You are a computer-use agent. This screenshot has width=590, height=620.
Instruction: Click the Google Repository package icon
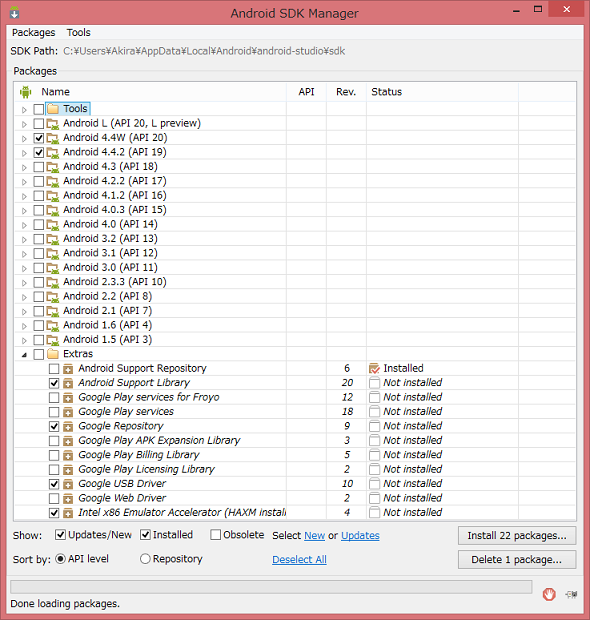tap(68, 427)
